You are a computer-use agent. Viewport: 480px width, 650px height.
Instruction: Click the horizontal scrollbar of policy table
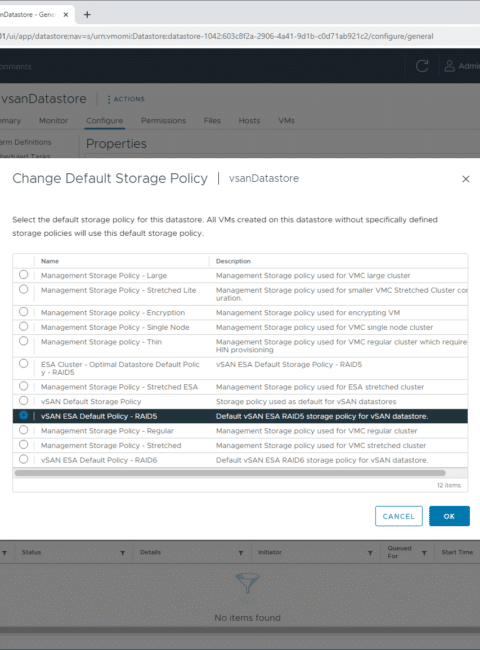tap(230, 473)
